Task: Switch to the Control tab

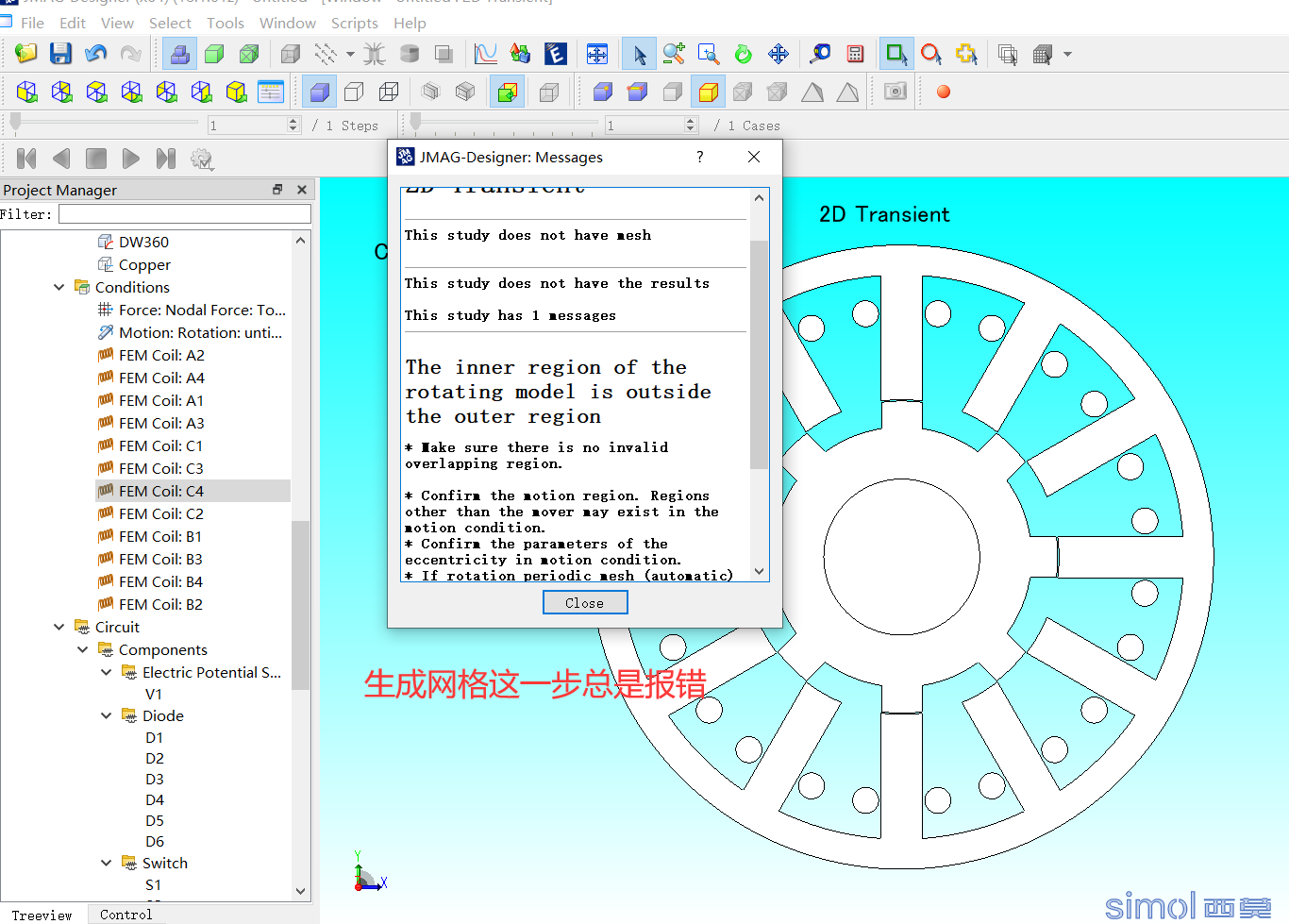Action: coord(126,915)
